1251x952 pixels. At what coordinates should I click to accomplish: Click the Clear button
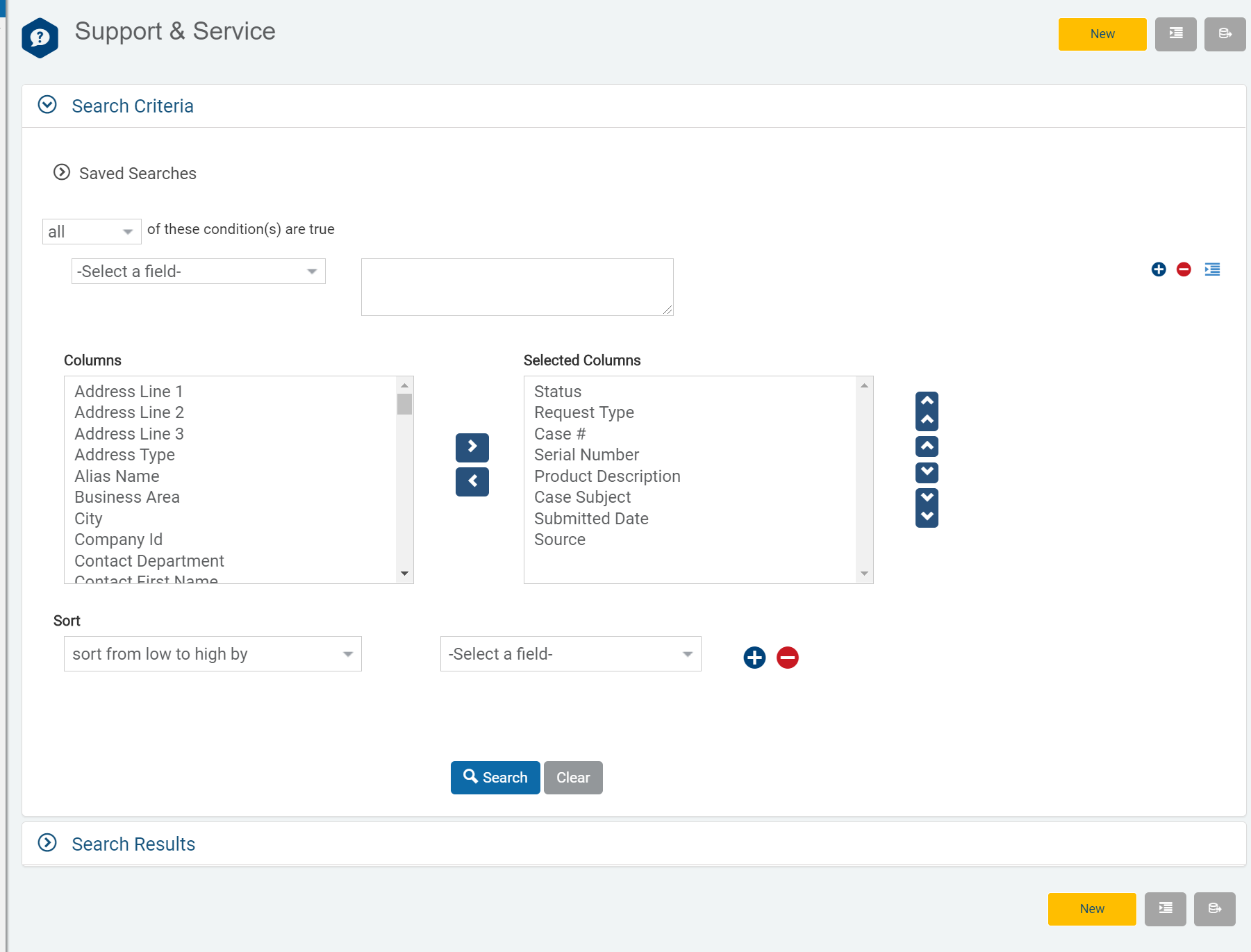click(572, 778)
